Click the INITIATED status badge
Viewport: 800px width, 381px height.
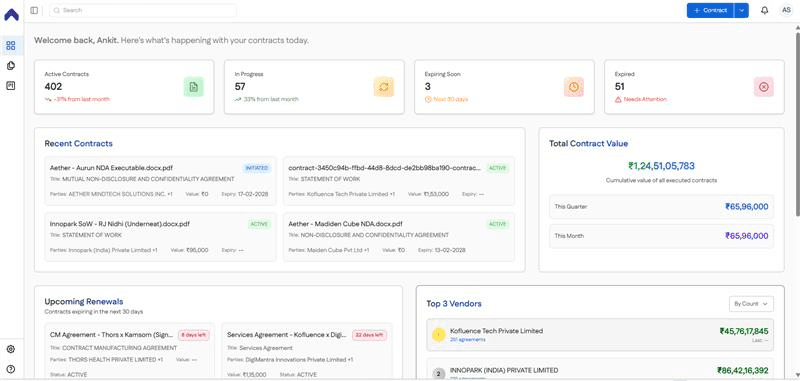(257, 168)
